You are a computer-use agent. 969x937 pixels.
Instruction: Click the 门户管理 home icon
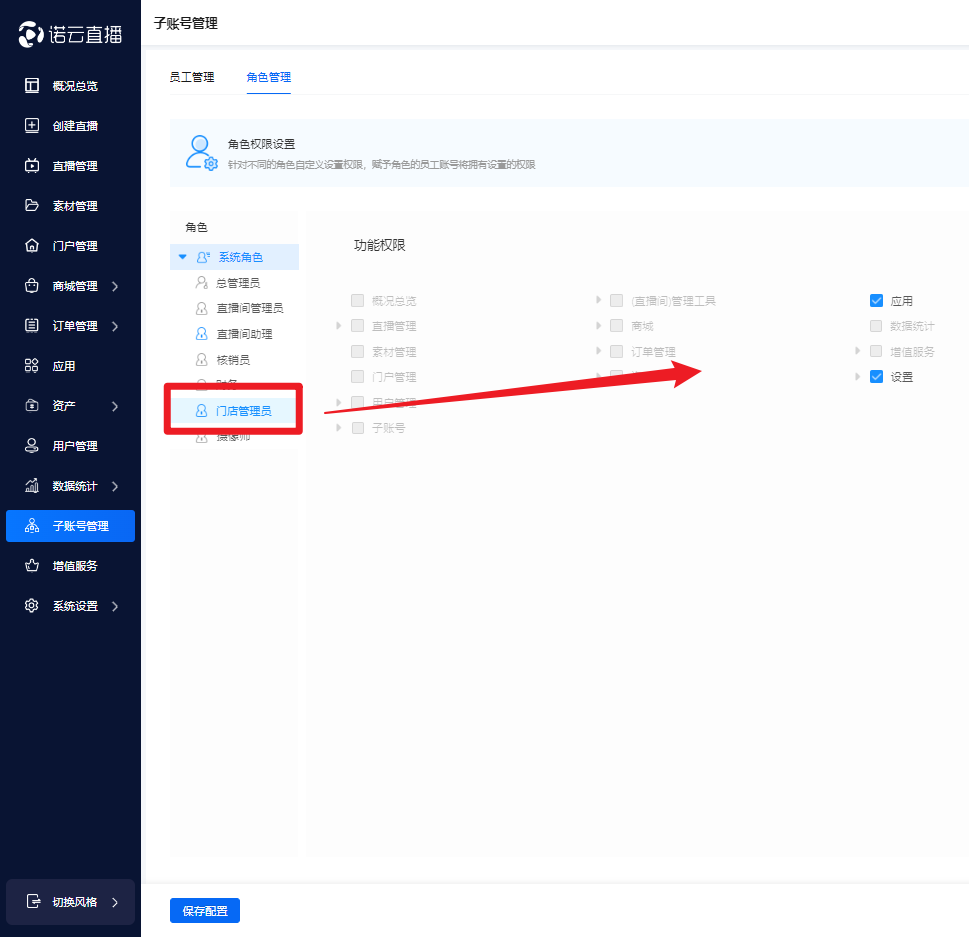point(32,246)
